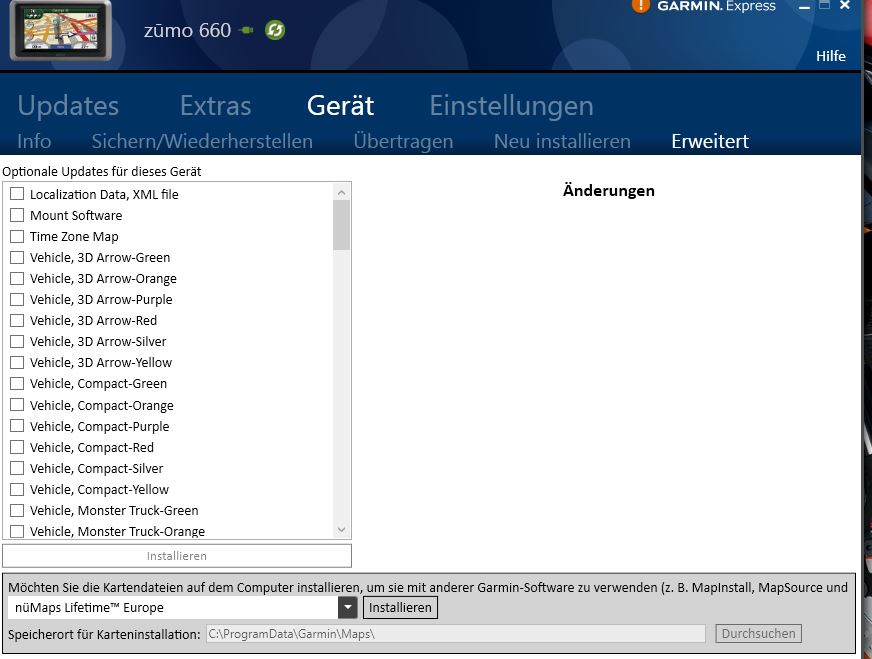Click the green device connection plug icon
The image size is (872, 659).
click(247, 30)
